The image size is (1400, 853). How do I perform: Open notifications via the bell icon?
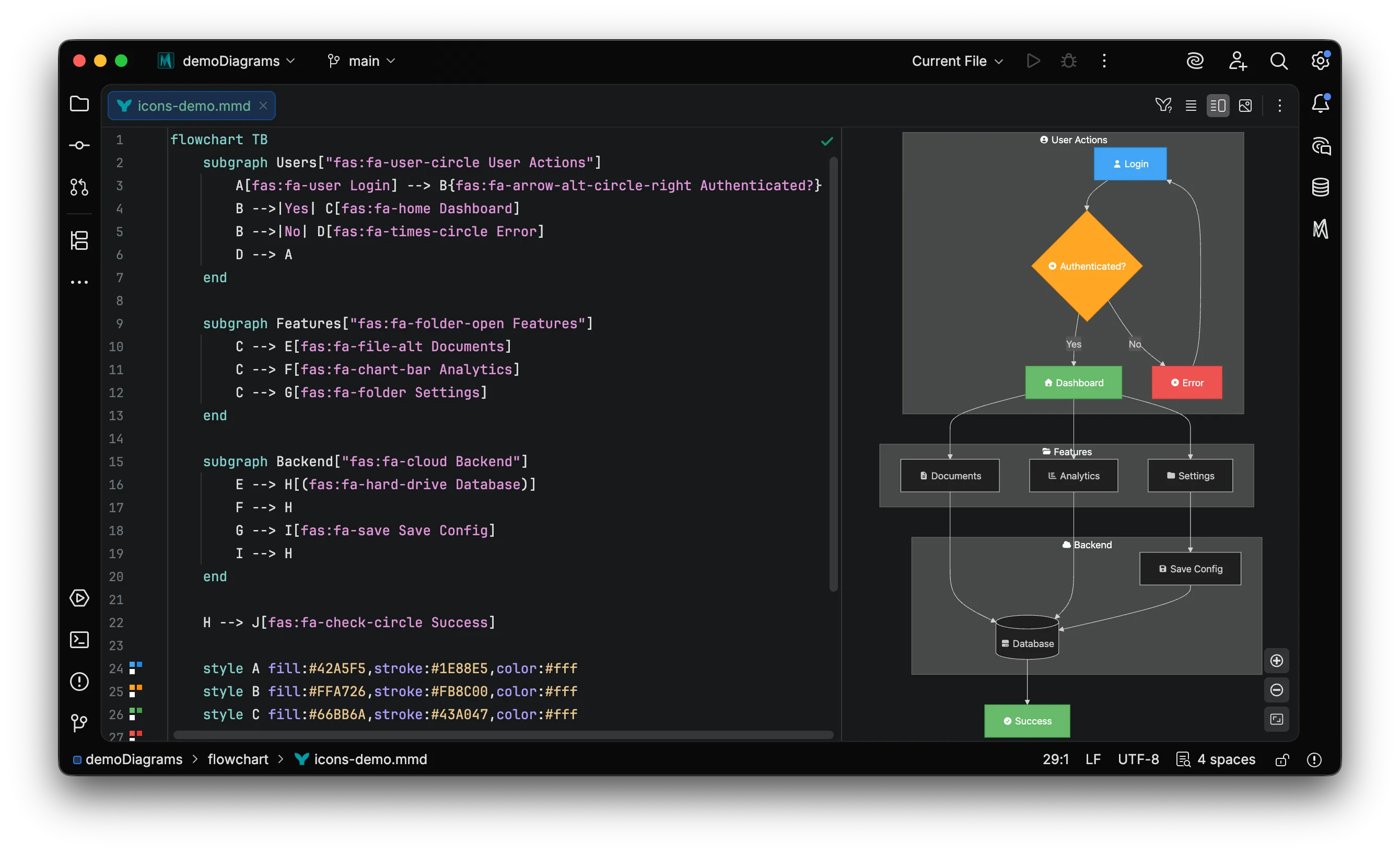coord(1321,104)
